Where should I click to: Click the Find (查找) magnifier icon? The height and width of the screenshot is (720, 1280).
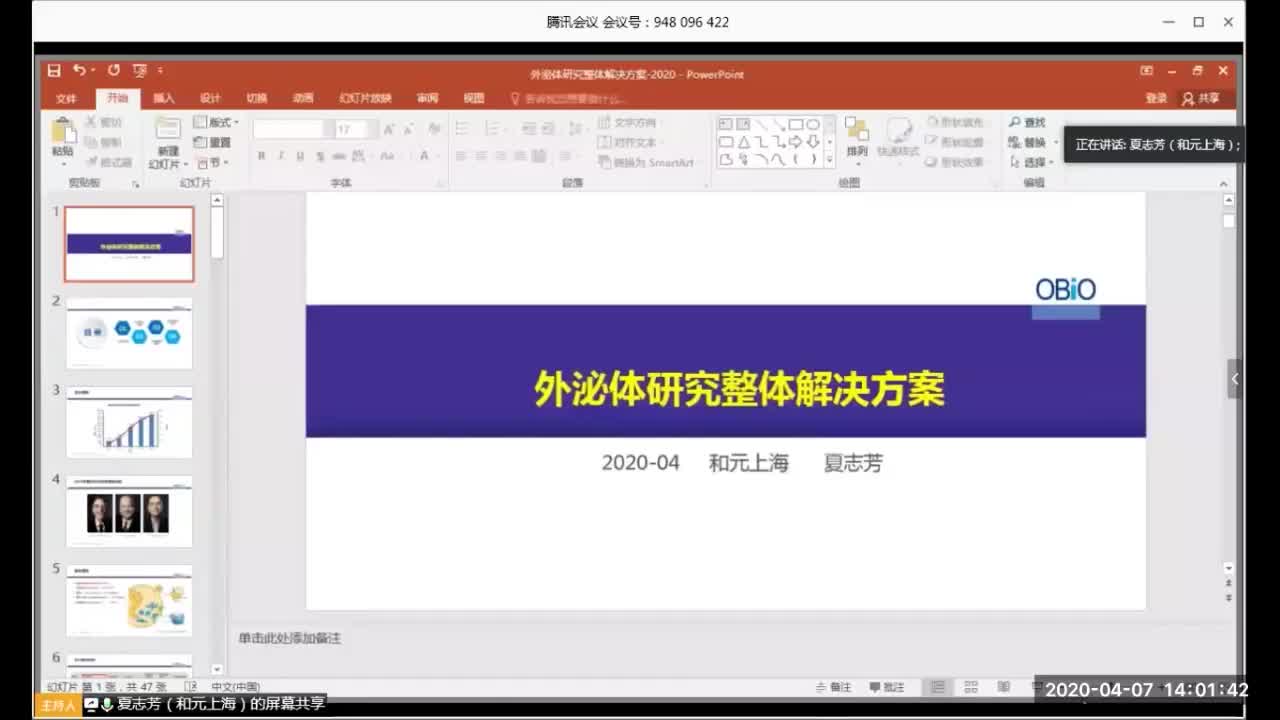pos(1027,122)
